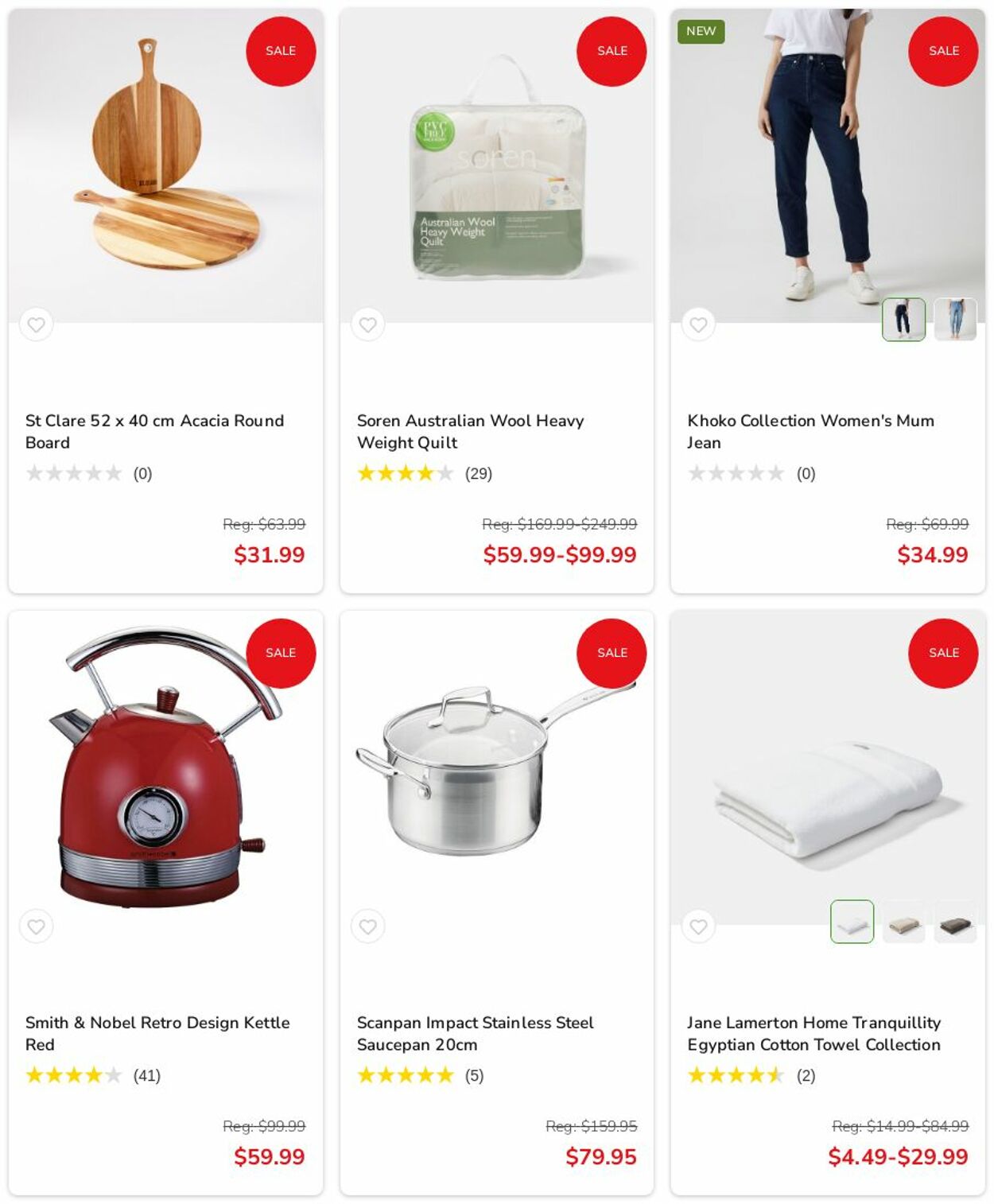Click the saucepan product image
Viewport: 994px width, 1204px height.
pyautogui.click(x=496, y=768)
